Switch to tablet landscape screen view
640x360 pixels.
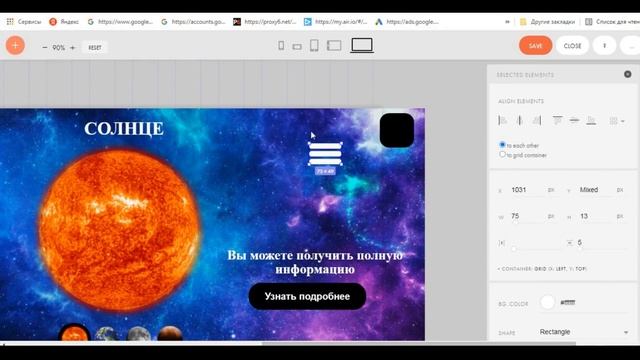click(x=334, y=45)
